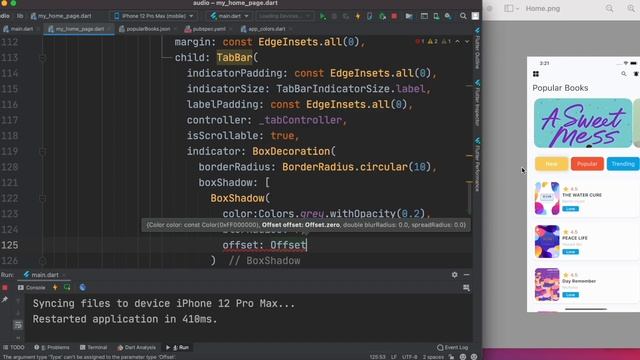The width and height of the screenshot is (640, 360).
Task: Pin the Run tab with the pin icon
Action: (x=5, y=300)
